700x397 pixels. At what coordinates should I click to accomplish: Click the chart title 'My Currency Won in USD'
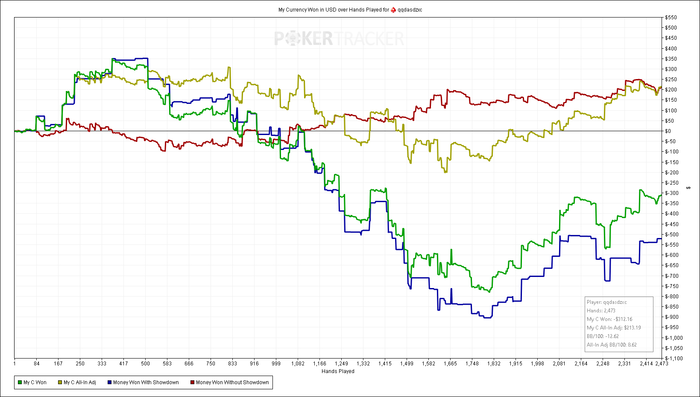[x=306, y=9]
